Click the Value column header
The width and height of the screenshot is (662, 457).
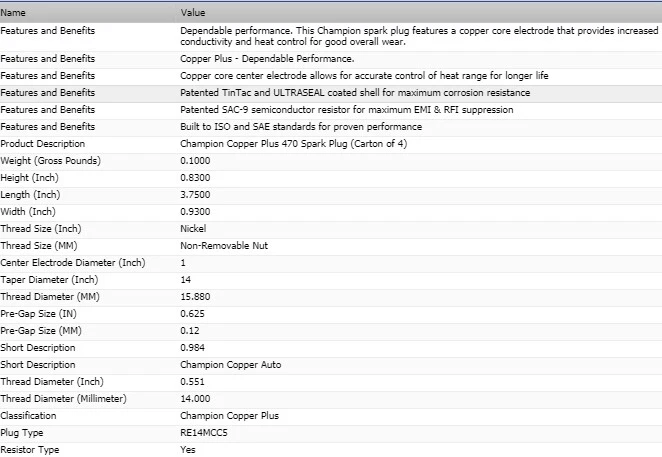point(193,13)
